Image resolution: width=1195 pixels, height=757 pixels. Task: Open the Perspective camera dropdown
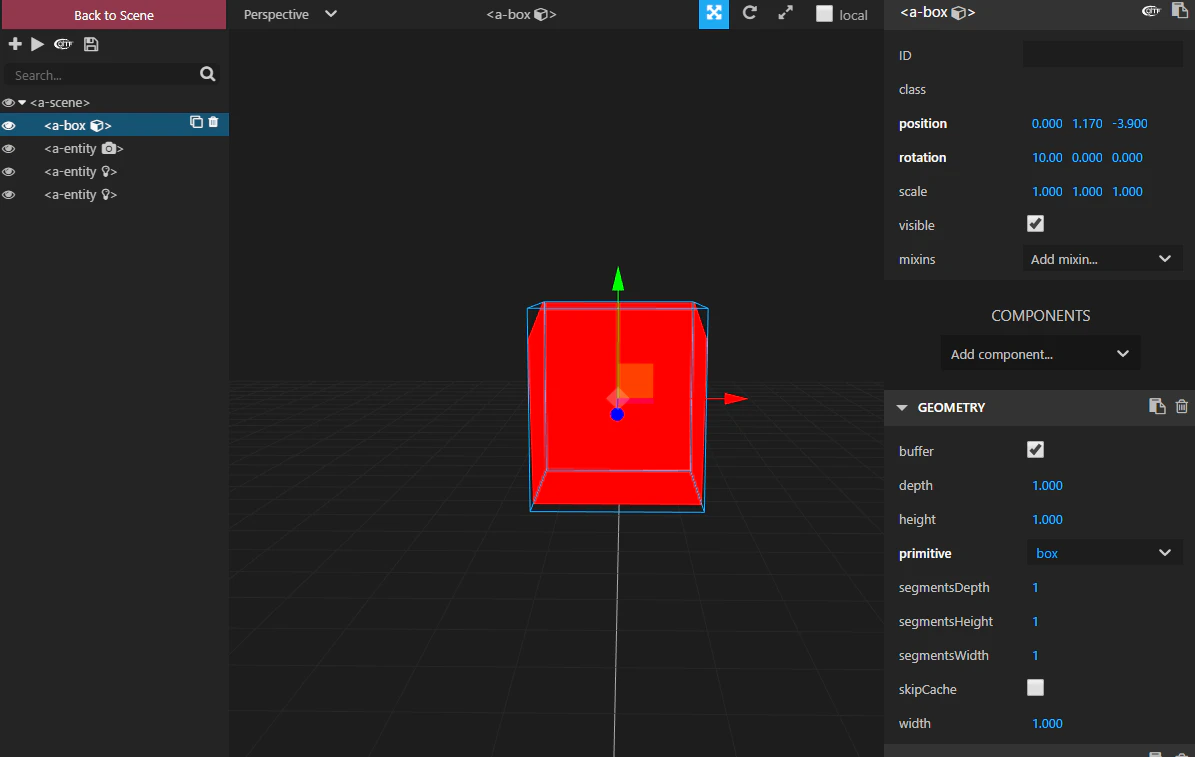point(290,14)
